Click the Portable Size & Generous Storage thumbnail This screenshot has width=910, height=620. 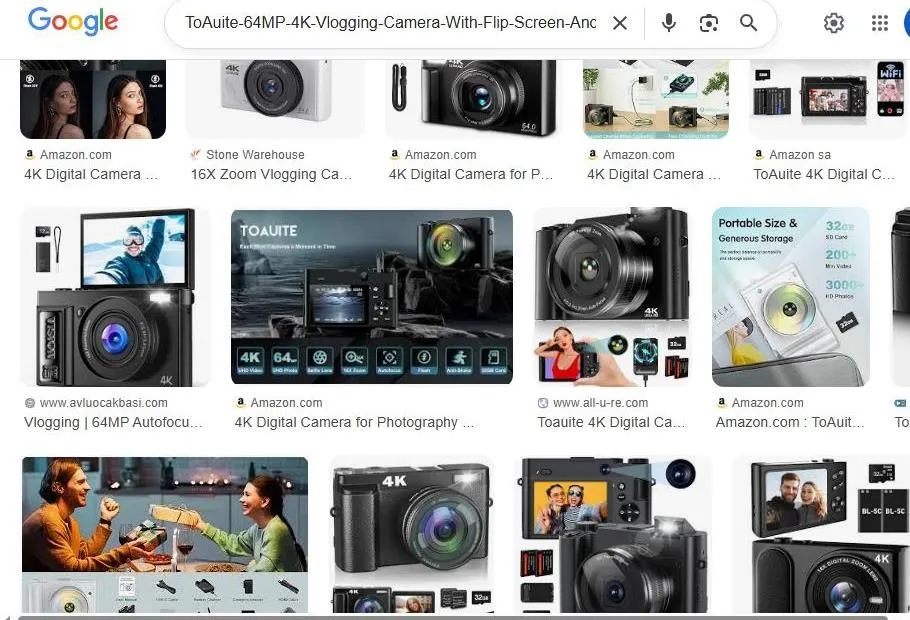pyautogui.click(x=790, y=296)
